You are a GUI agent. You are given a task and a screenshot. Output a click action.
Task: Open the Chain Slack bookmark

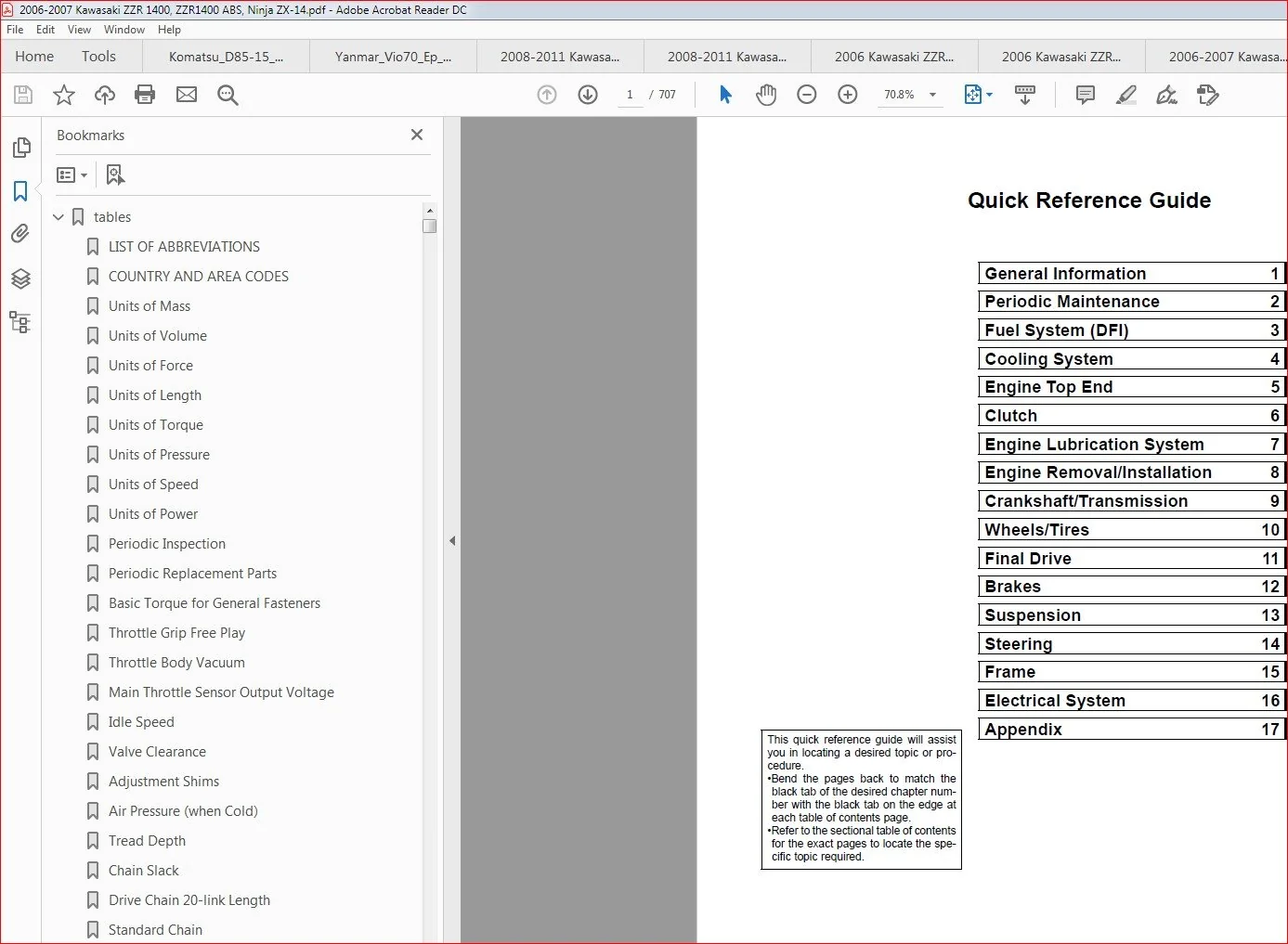point(144,871)
